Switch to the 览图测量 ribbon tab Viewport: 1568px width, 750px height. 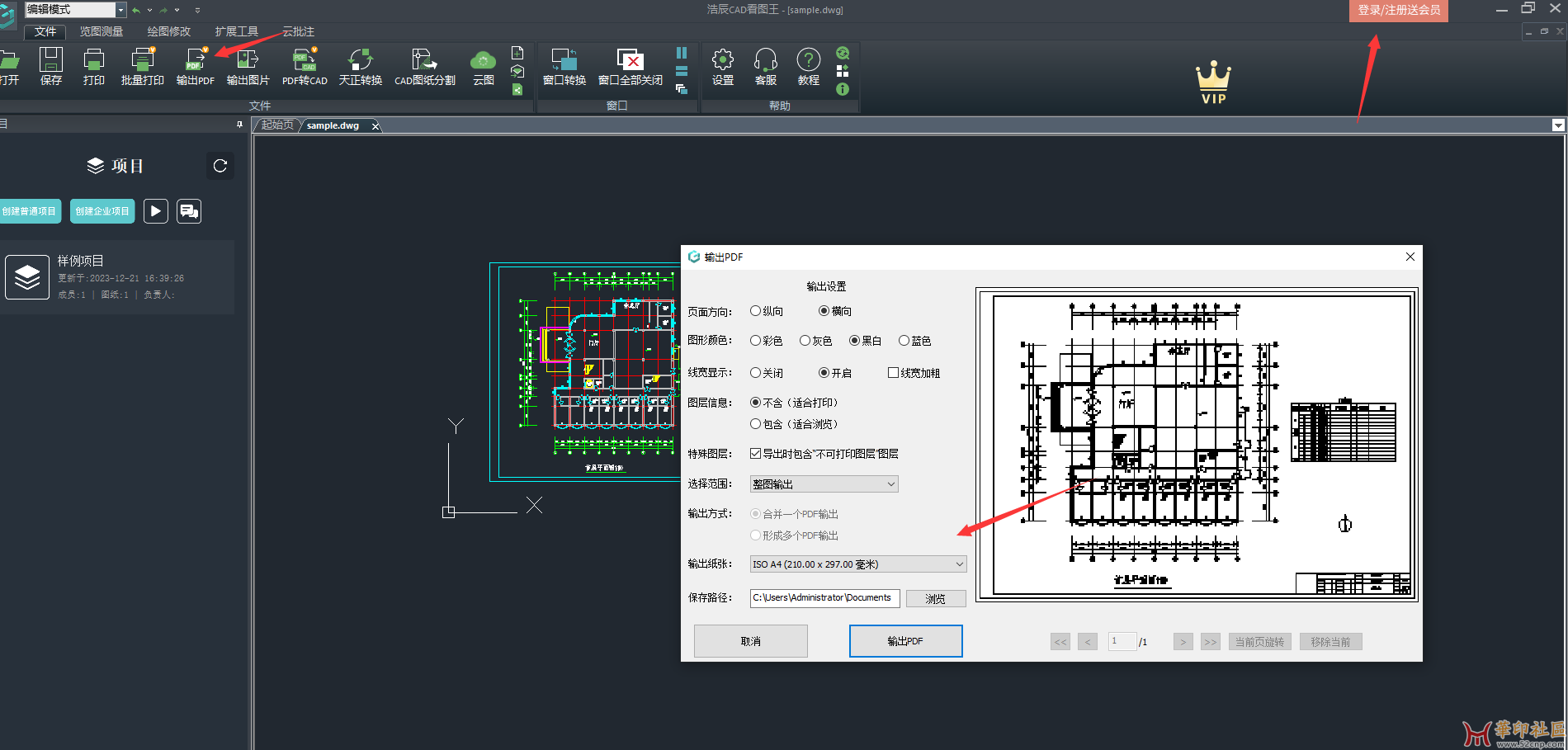[x=102, y=31]
